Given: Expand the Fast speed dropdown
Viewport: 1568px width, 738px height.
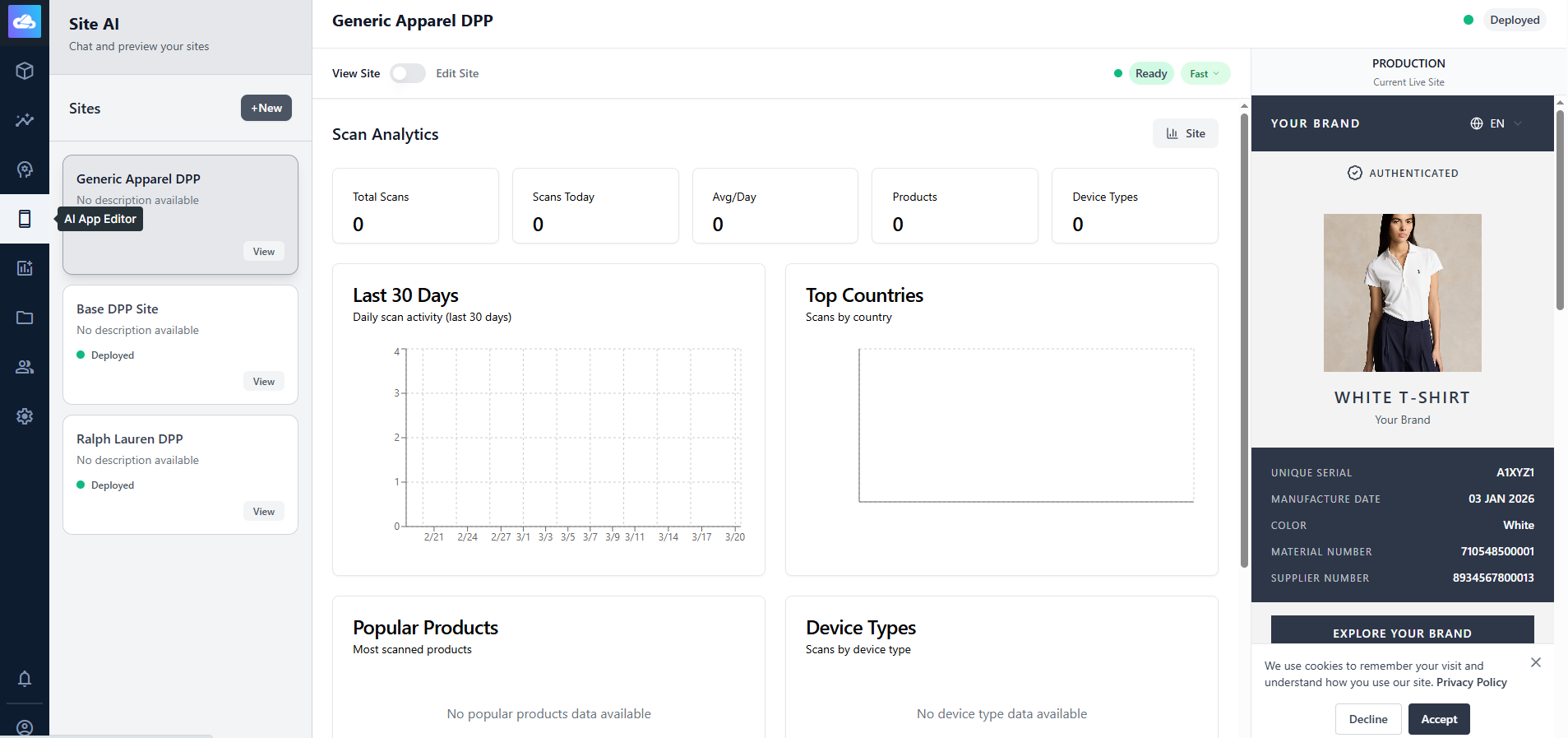Looking at the screenshot, I should click(x=1205, y=73).
